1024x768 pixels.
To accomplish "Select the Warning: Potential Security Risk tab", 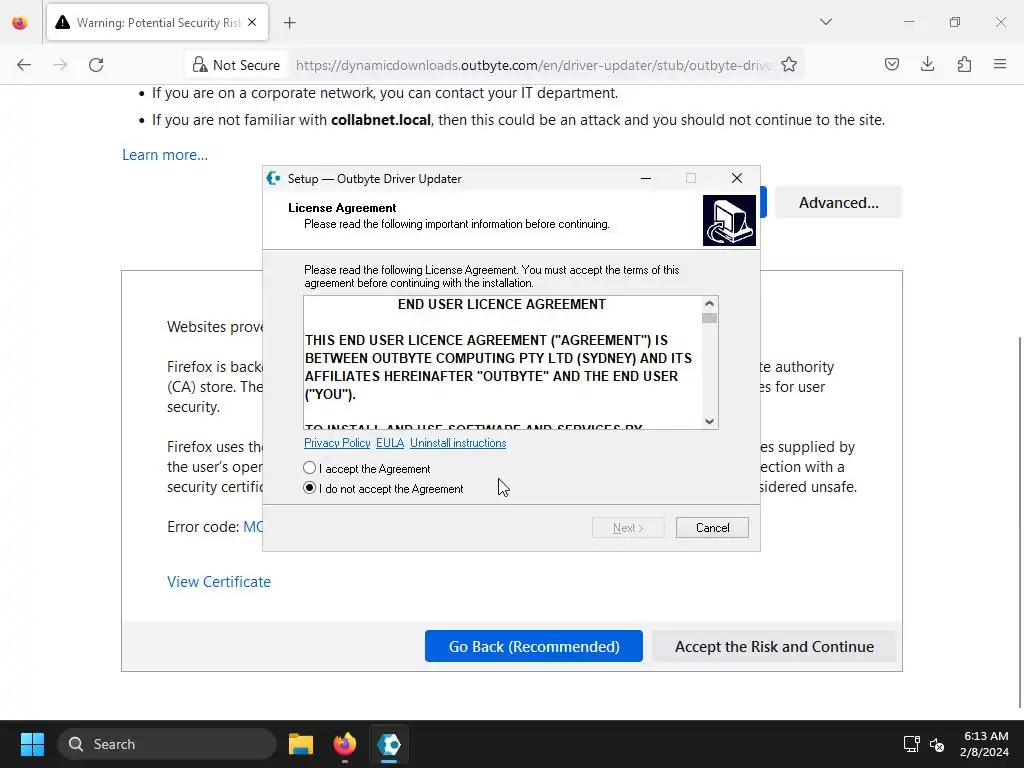I will [157, 23].
